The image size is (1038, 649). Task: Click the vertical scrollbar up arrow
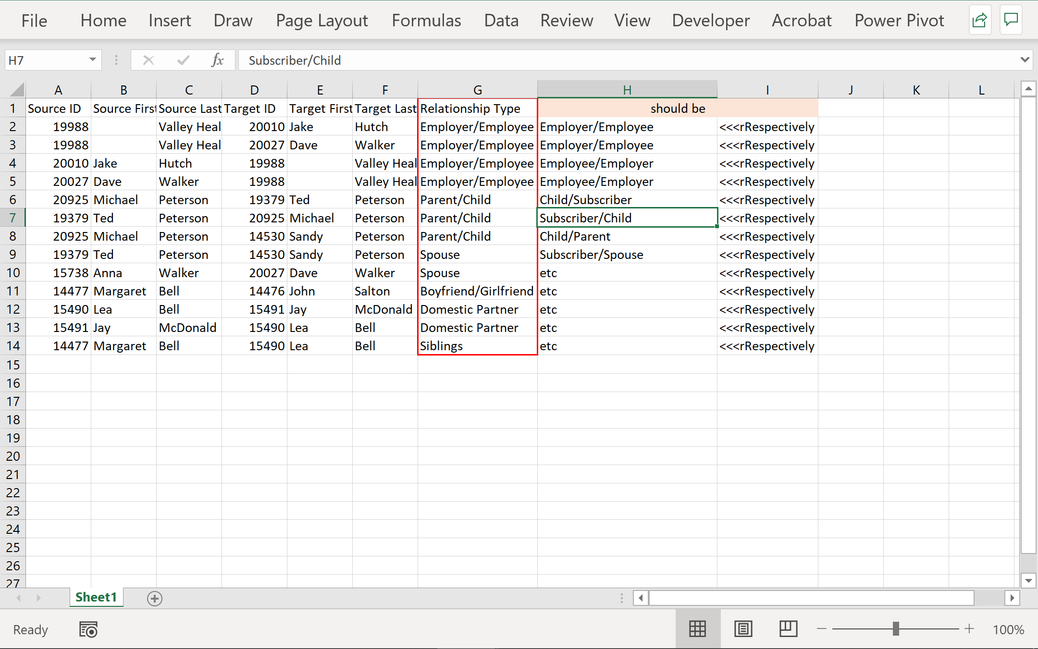[x=1027, y=88]
